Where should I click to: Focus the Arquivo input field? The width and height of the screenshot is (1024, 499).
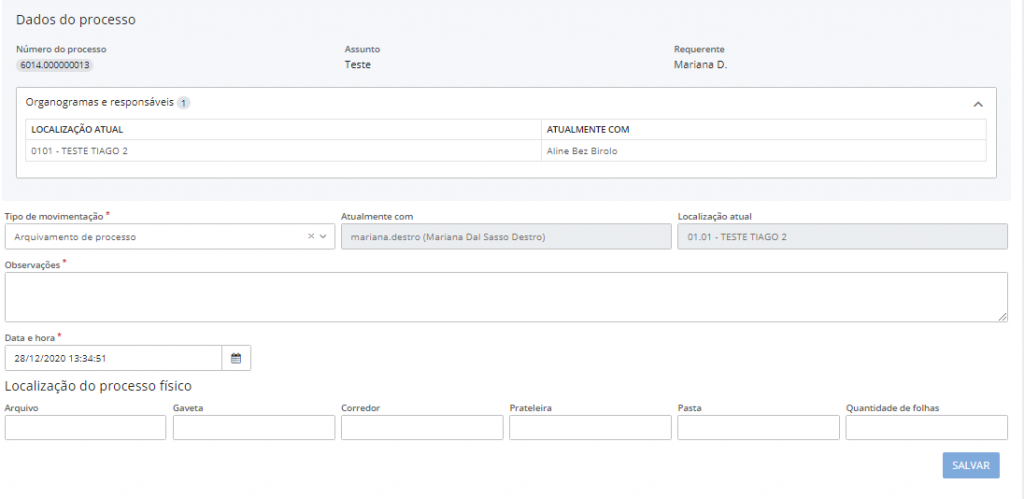(x=85, y=428)
